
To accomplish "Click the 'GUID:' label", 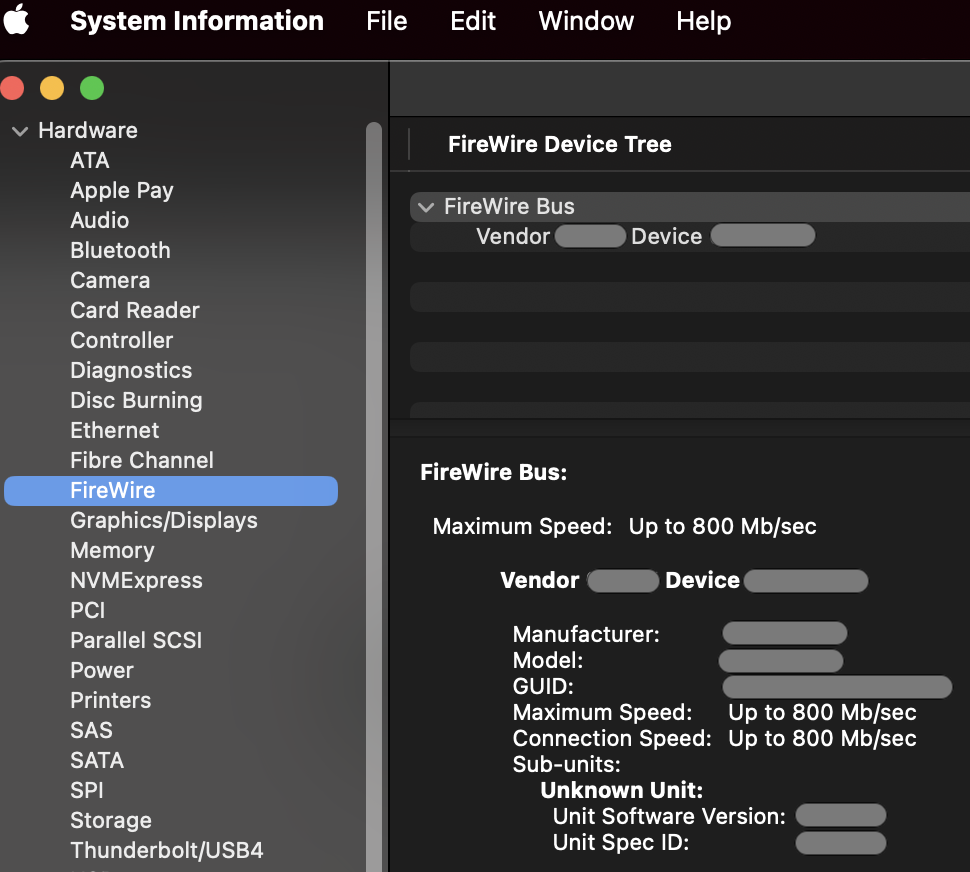I will (543, 686).
